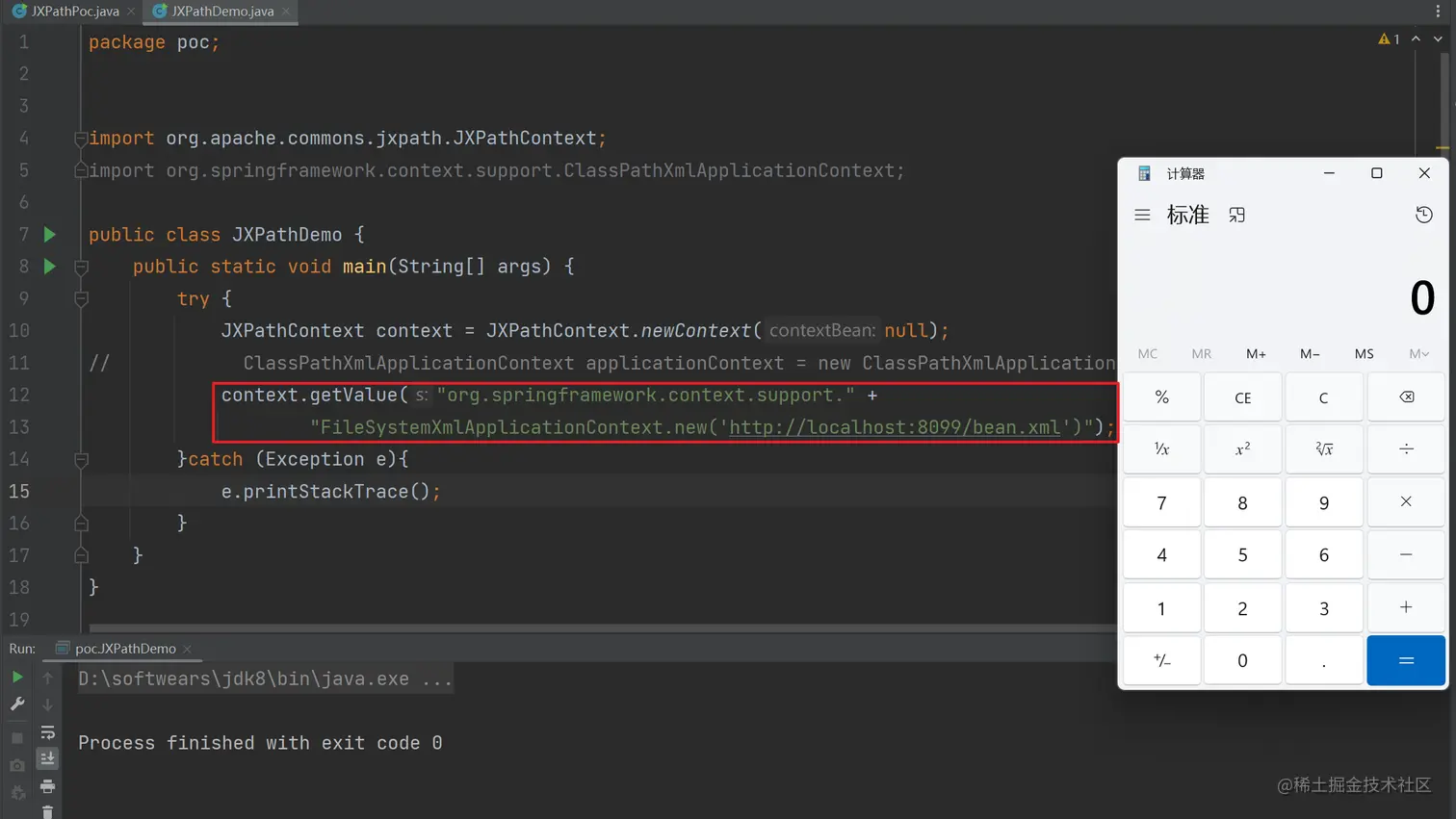Click Calculator CE clear entry key
The width and height of the screenshot is (1456, 819).
(x=1243, y=397)
